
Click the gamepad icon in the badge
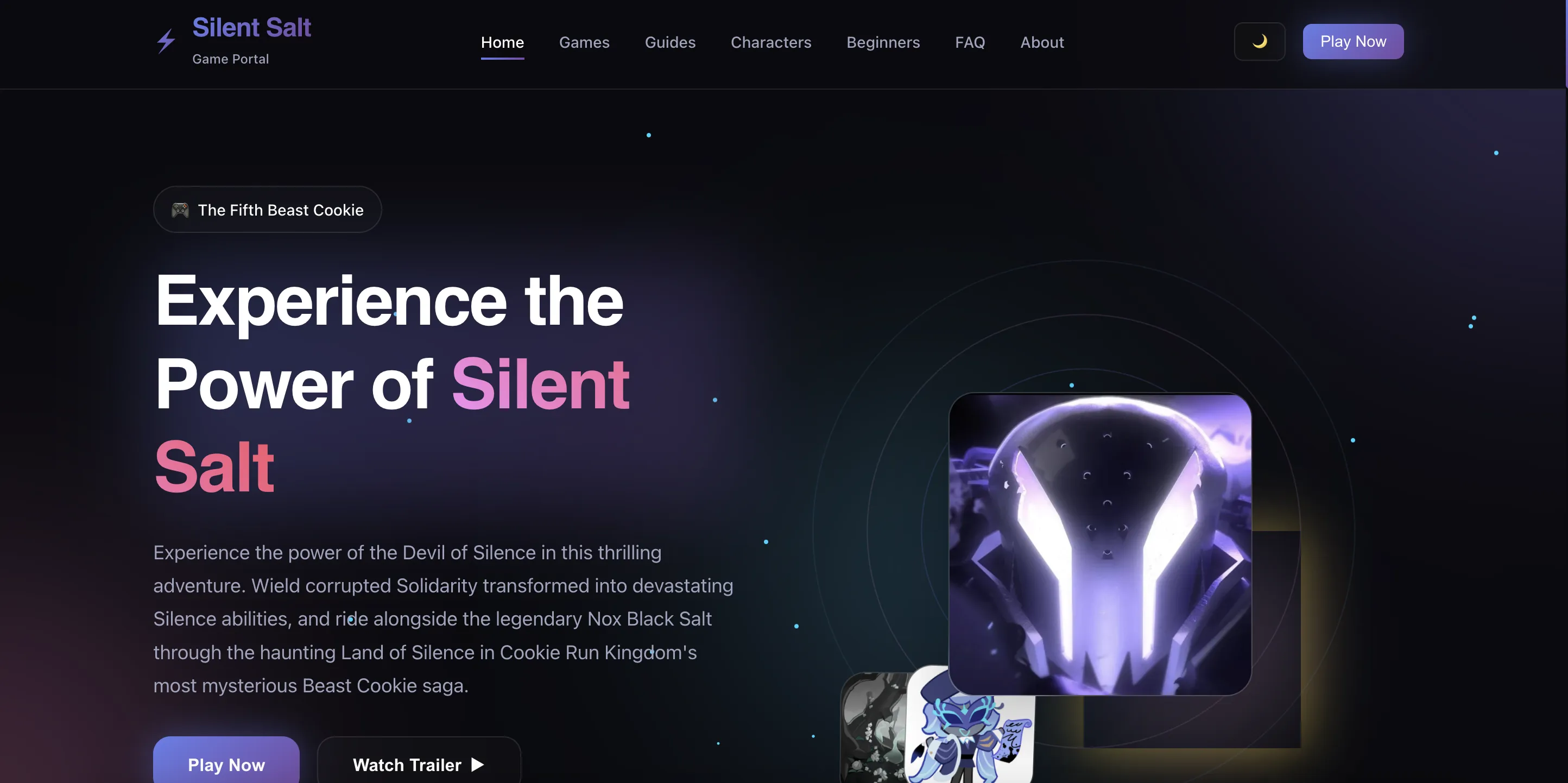[180, 210]
